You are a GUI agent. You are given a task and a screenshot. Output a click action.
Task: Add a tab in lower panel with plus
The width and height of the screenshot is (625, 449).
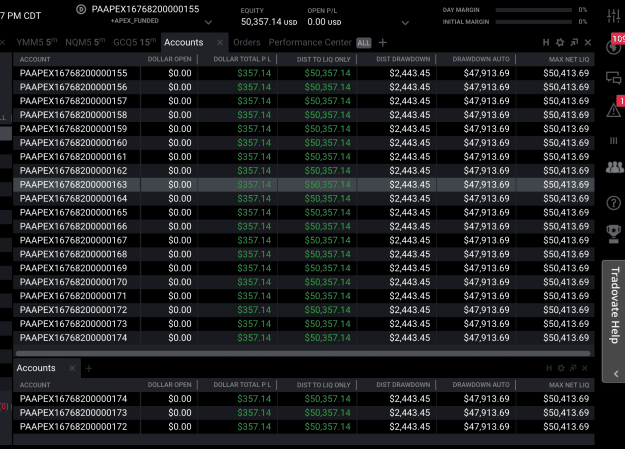click(x=88, y=368)
